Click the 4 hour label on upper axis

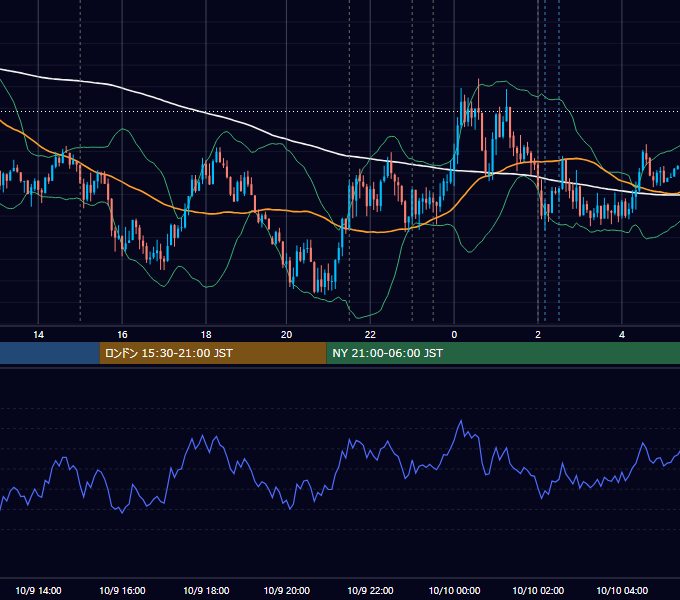(622, 335)
